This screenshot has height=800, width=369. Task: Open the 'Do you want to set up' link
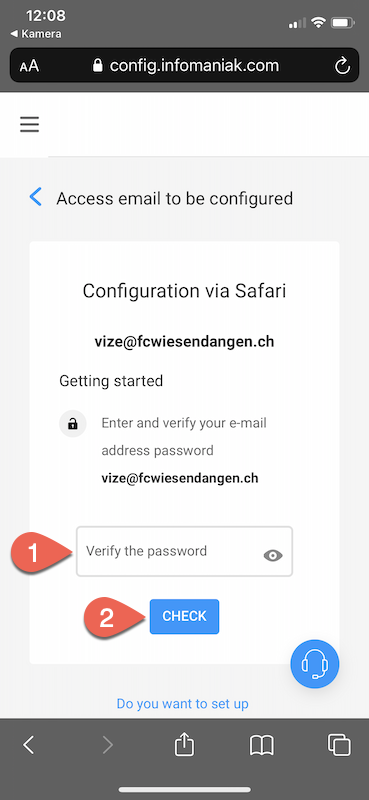183,704
